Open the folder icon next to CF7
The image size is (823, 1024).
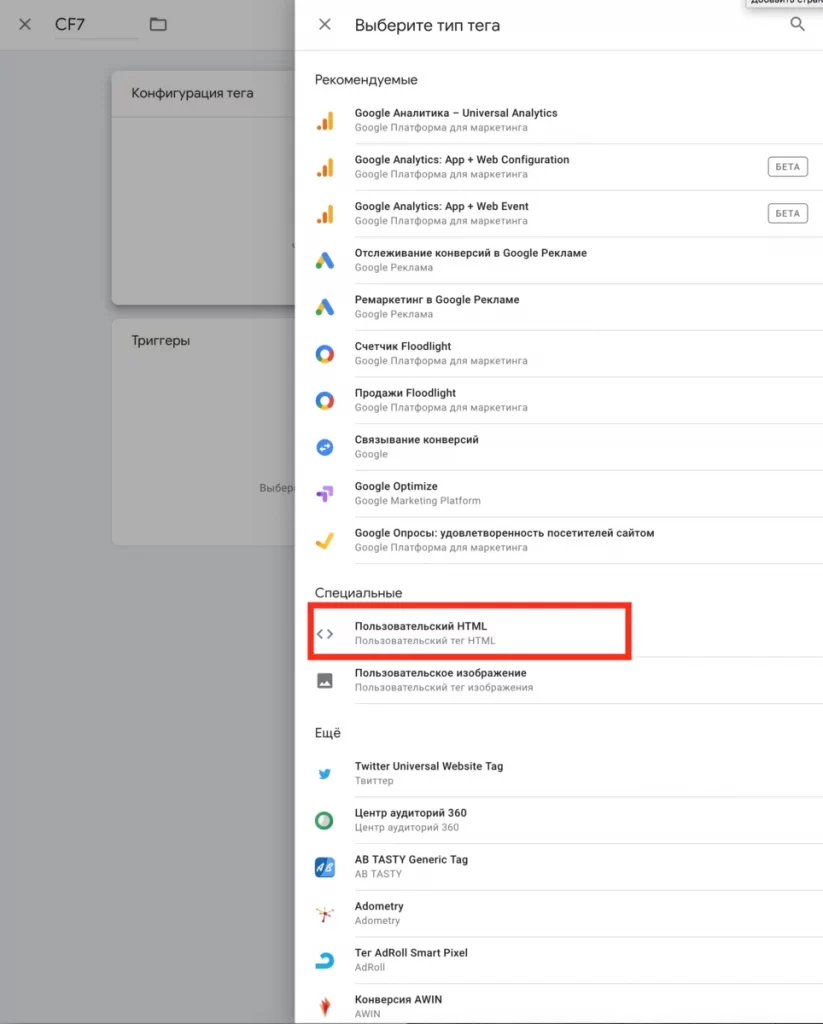(158, 25)
